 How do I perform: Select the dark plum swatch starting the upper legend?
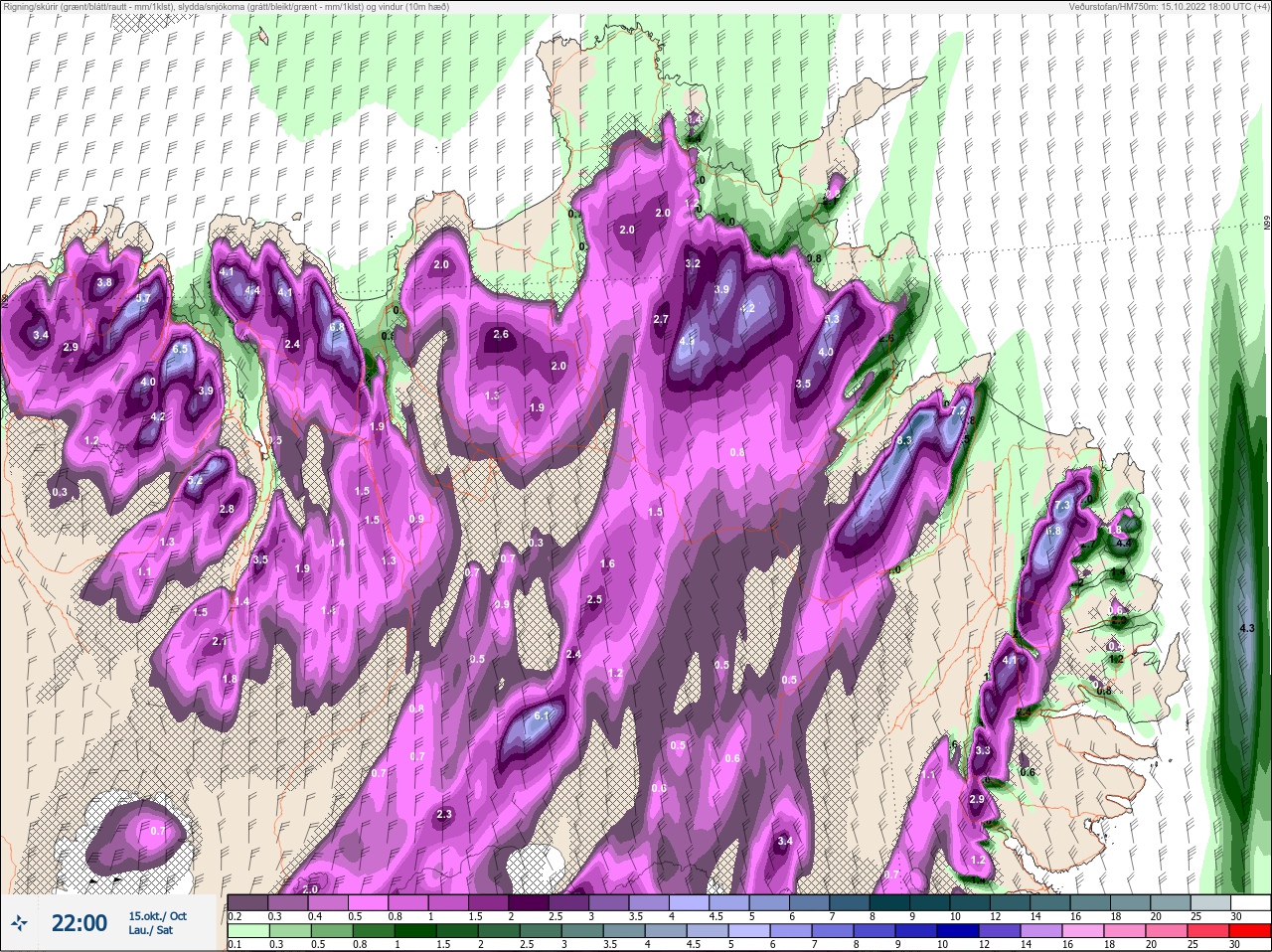point(246,903)
